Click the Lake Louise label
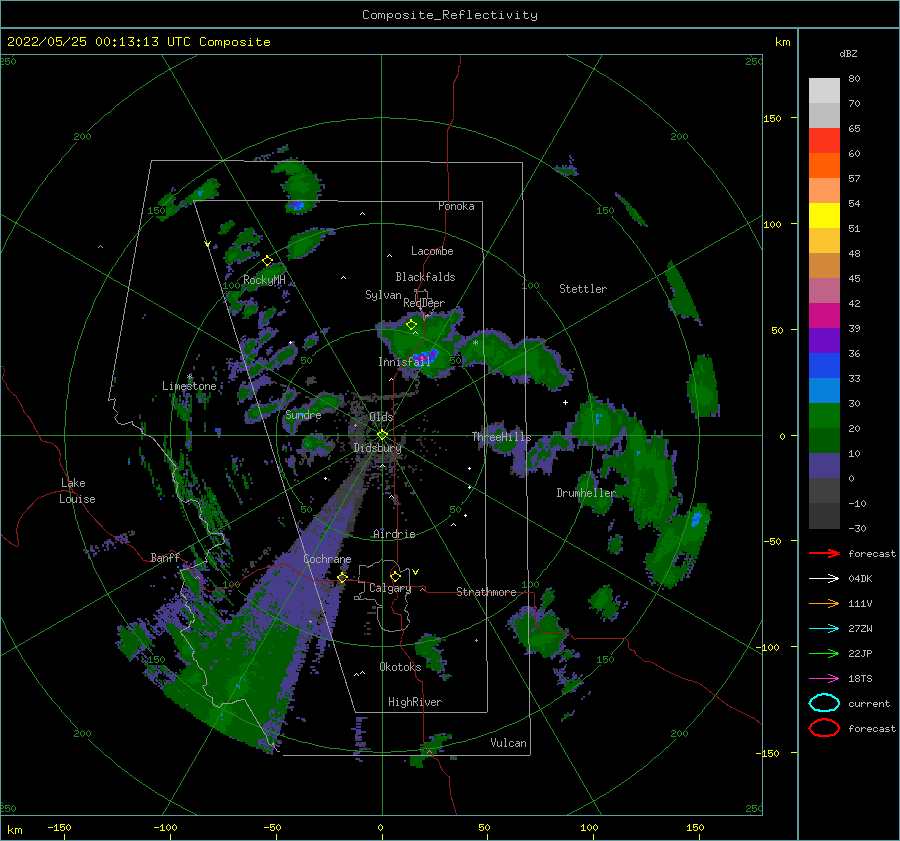The height and width of the screenshot is (841, 900). click(77, 491)
